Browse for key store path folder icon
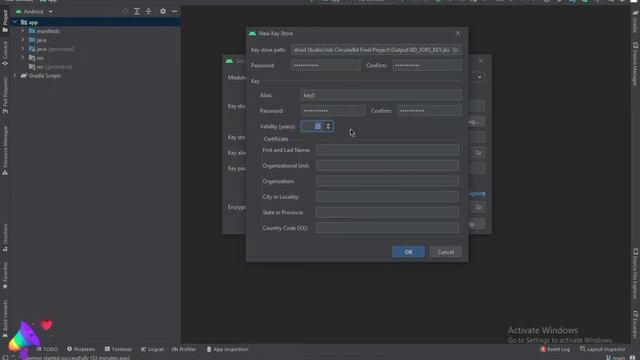 [456, 50]
